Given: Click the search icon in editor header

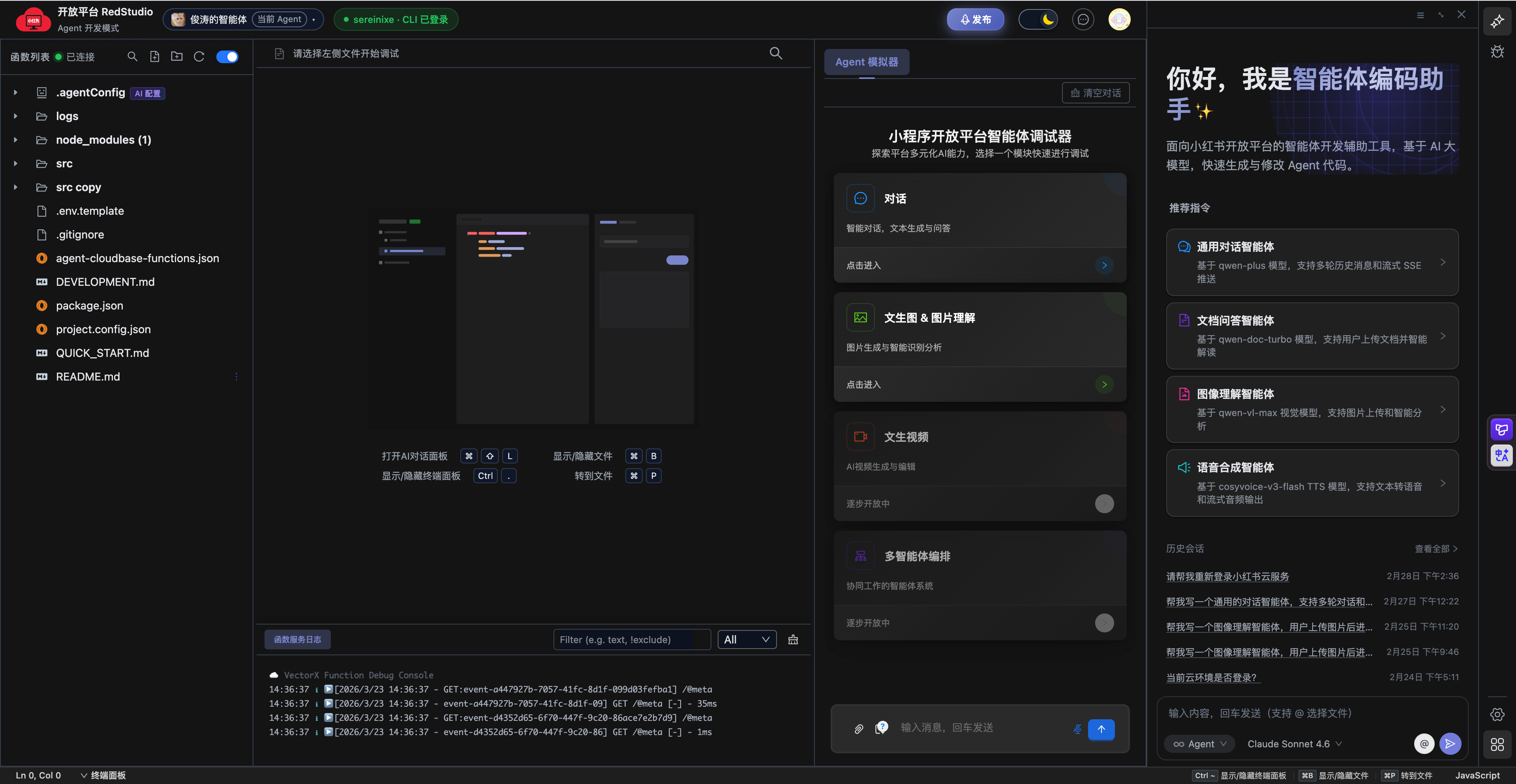Looking at the screenshot, I should pyautogui.click(x=776, y=54).
